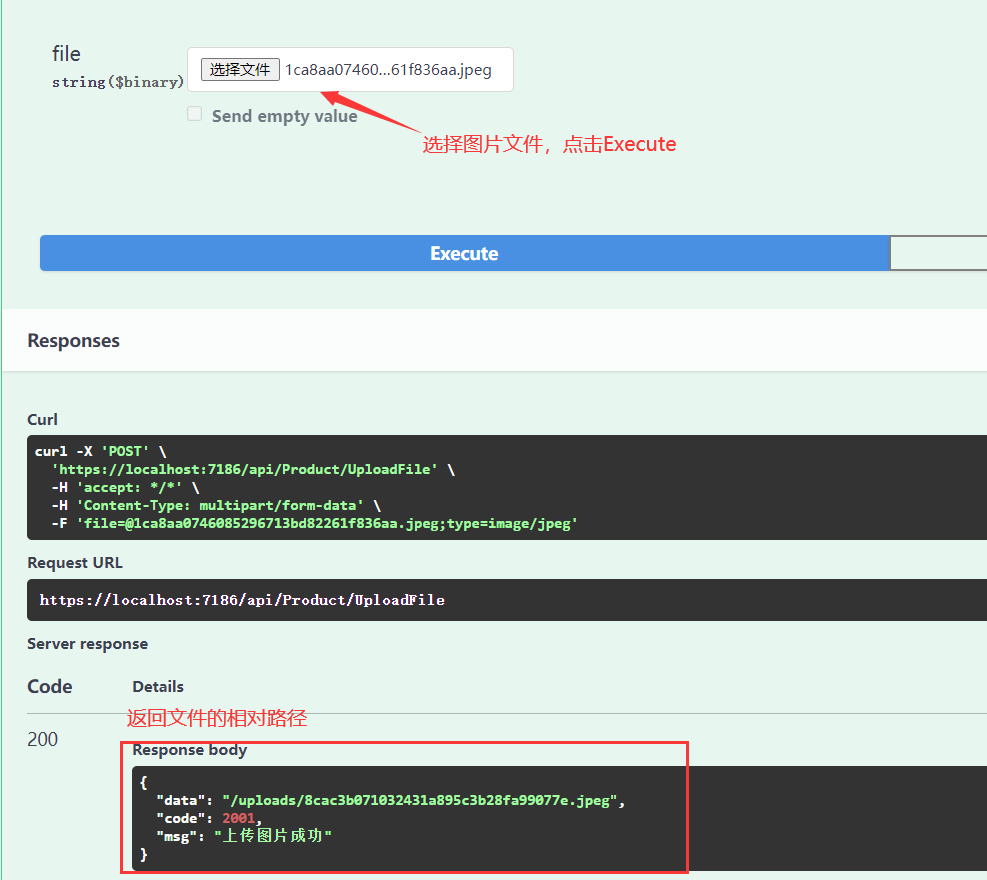Click the Request URL label

coord(75,563)
